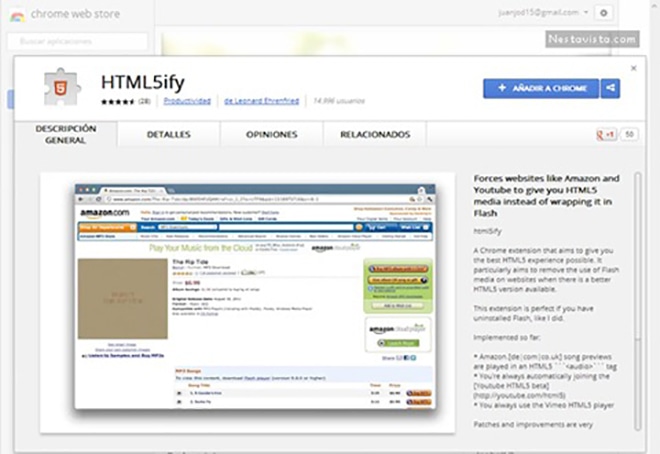Click the Google +1 button

(604, 134)
